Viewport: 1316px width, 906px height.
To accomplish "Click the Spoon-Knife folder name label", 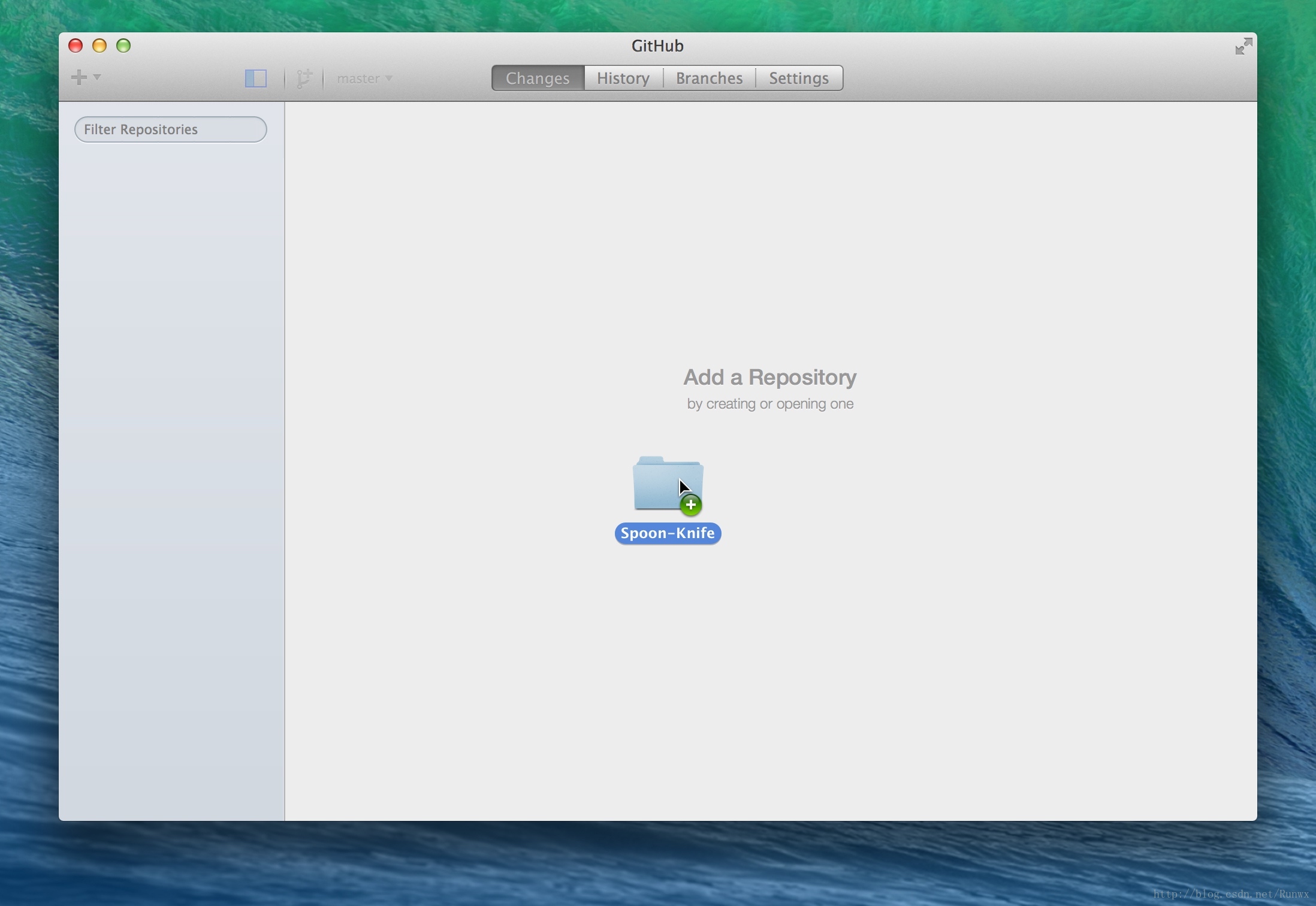I will tap(668, 533).
